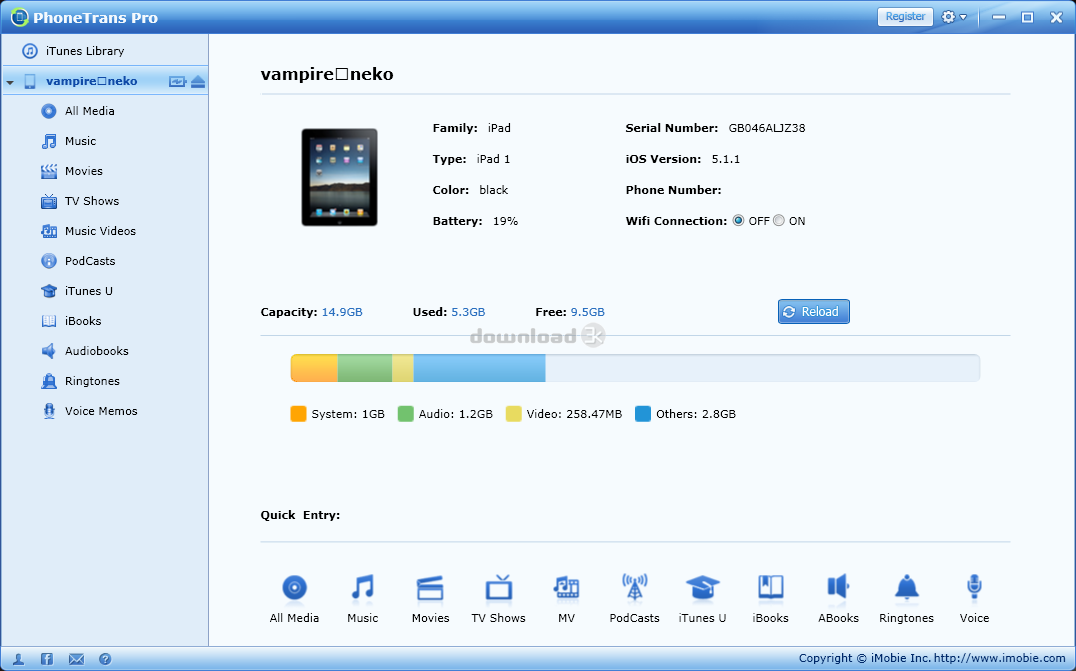Click the user account icon in status bar
The height and width of the screenshot is (671, 1076).
pos(19,659)
